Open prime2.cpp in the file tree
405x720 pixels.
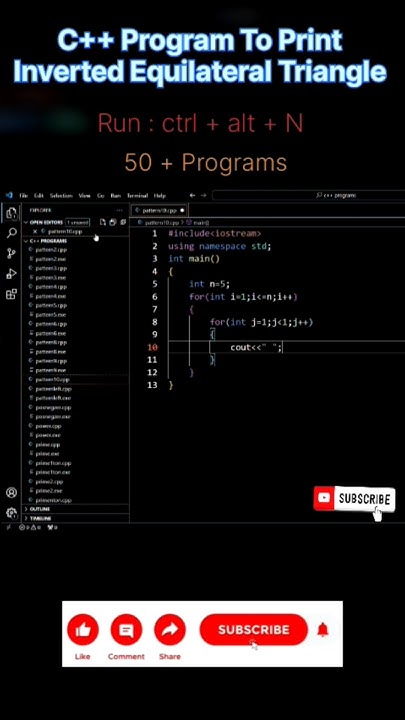click(x=49, y=481)
